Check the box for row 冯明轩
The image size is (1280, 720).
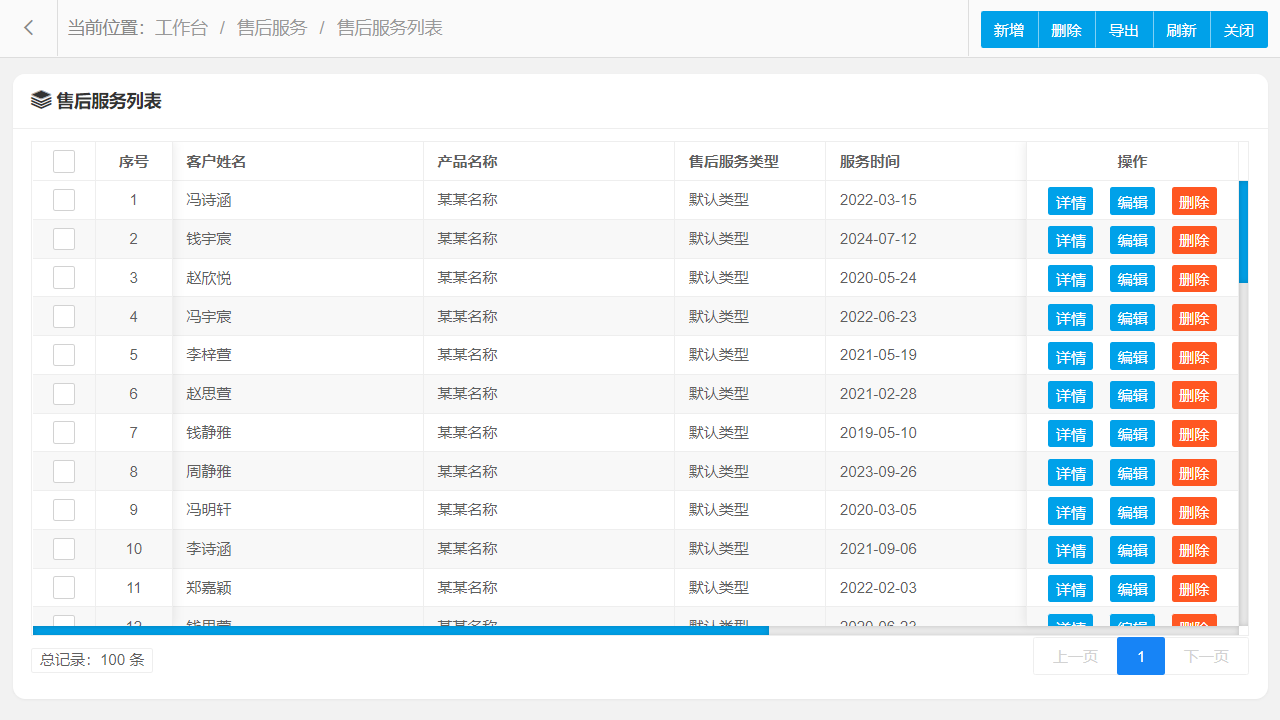[64, 510]
